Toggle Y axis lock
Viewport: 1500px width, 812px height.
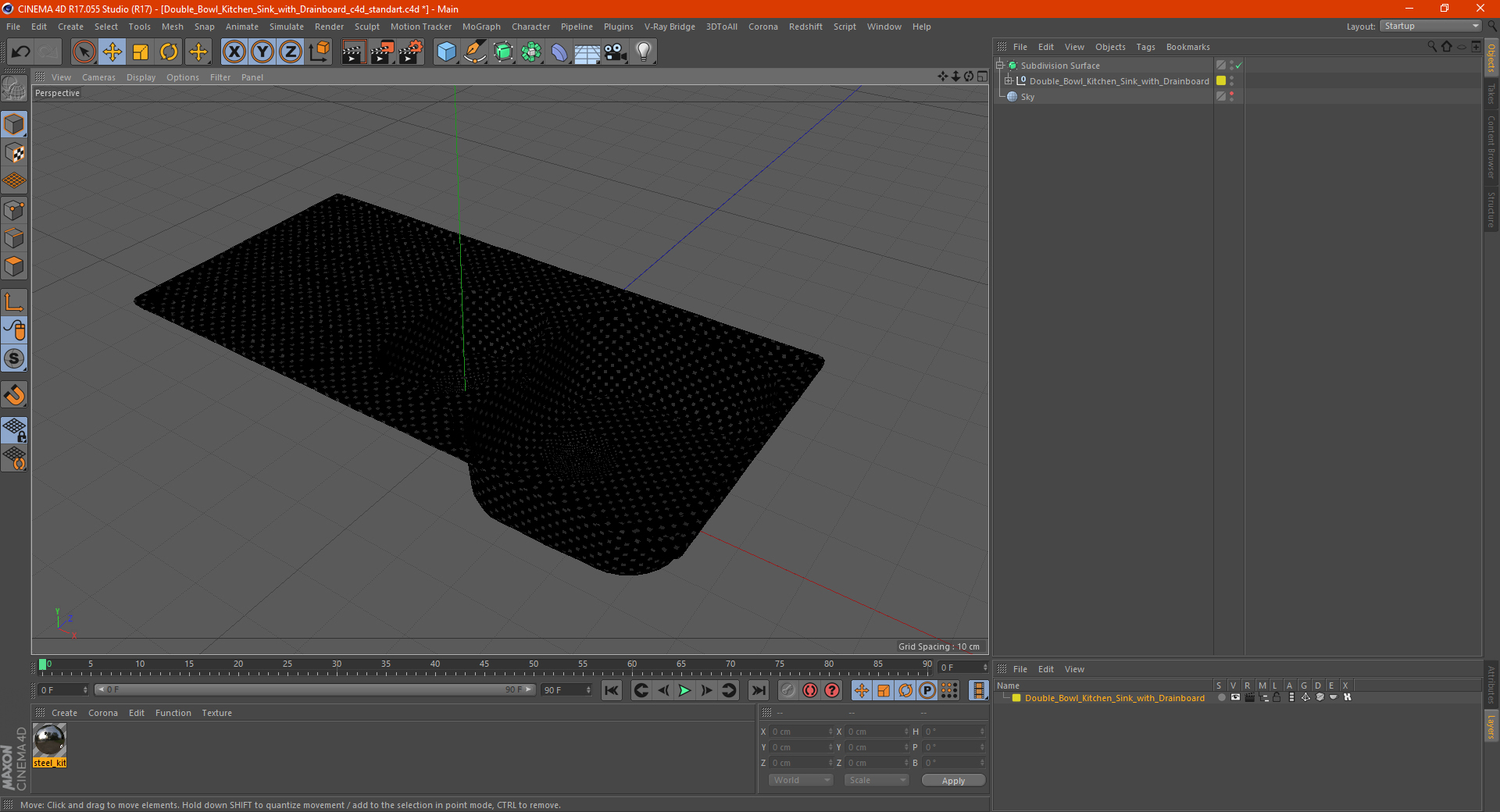[262, 52]
